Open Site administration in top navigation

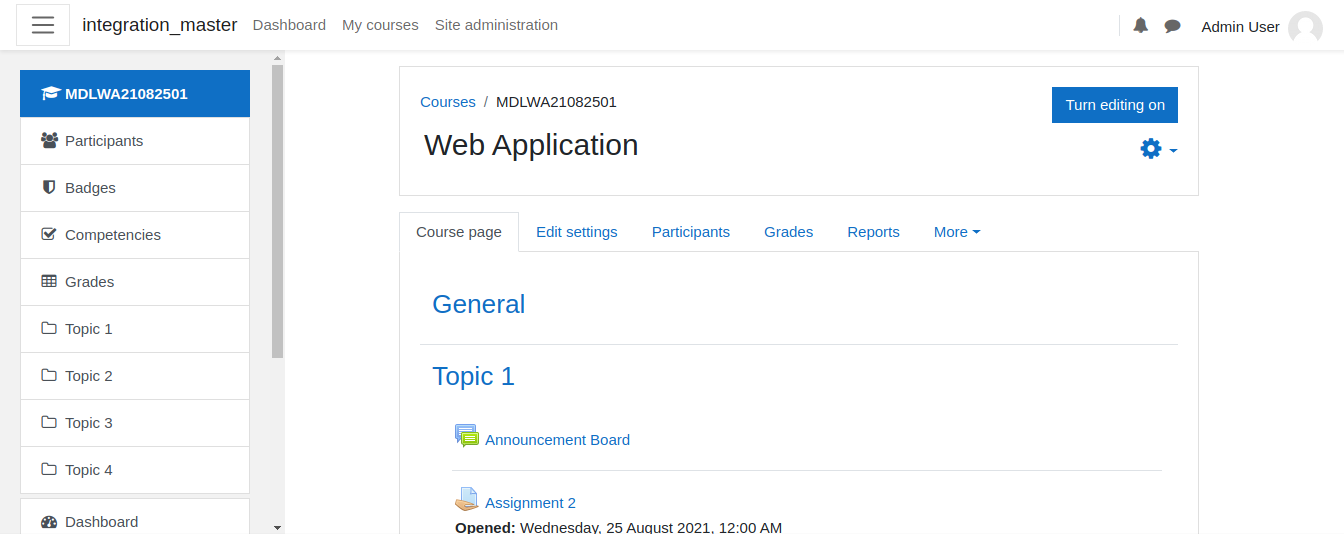[x=496, y=25]
